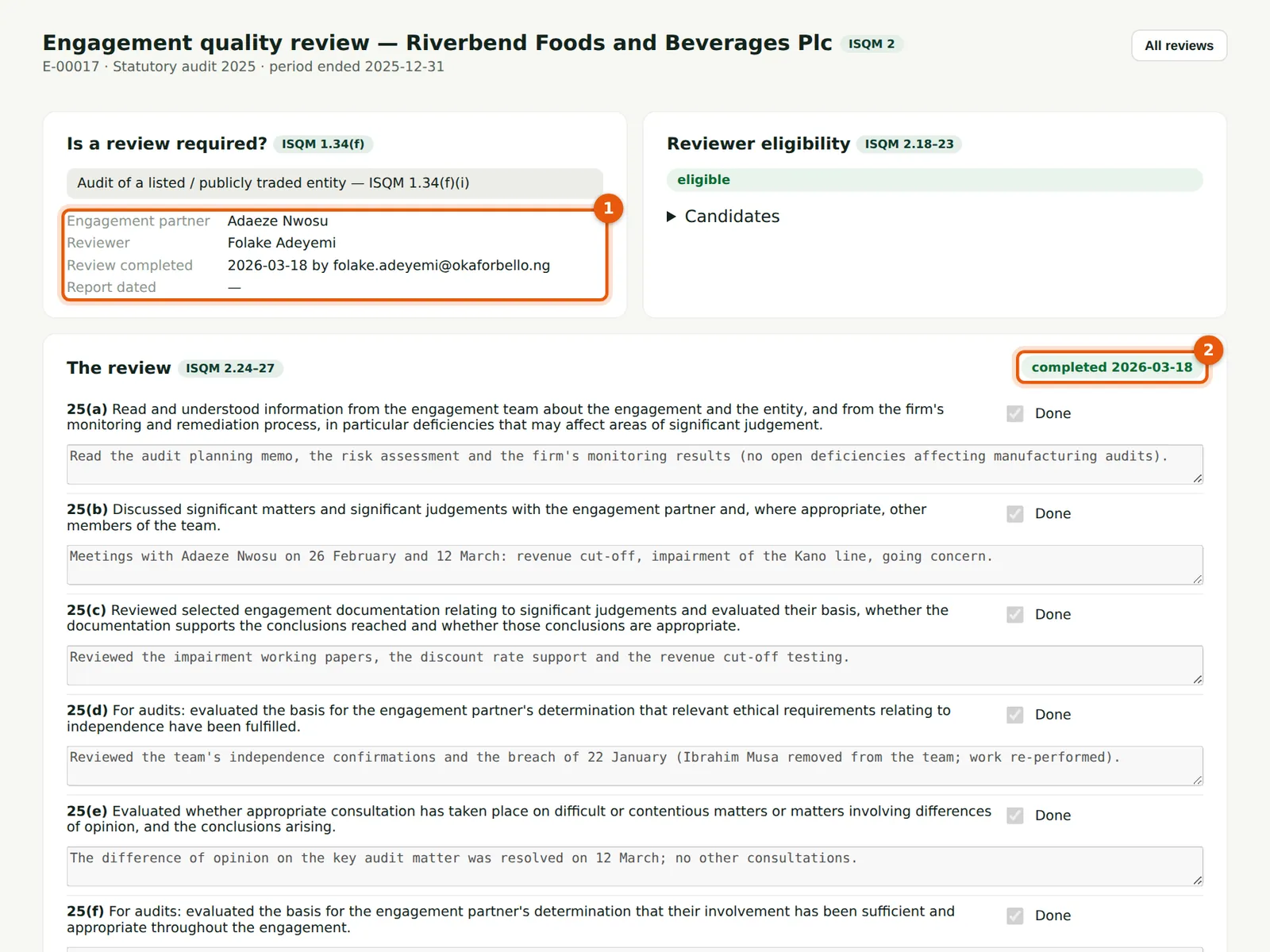The image size is (1270, 952).
Task: Click the completed 2026-03-18 status badge
Action: [x=1111, y=367]
